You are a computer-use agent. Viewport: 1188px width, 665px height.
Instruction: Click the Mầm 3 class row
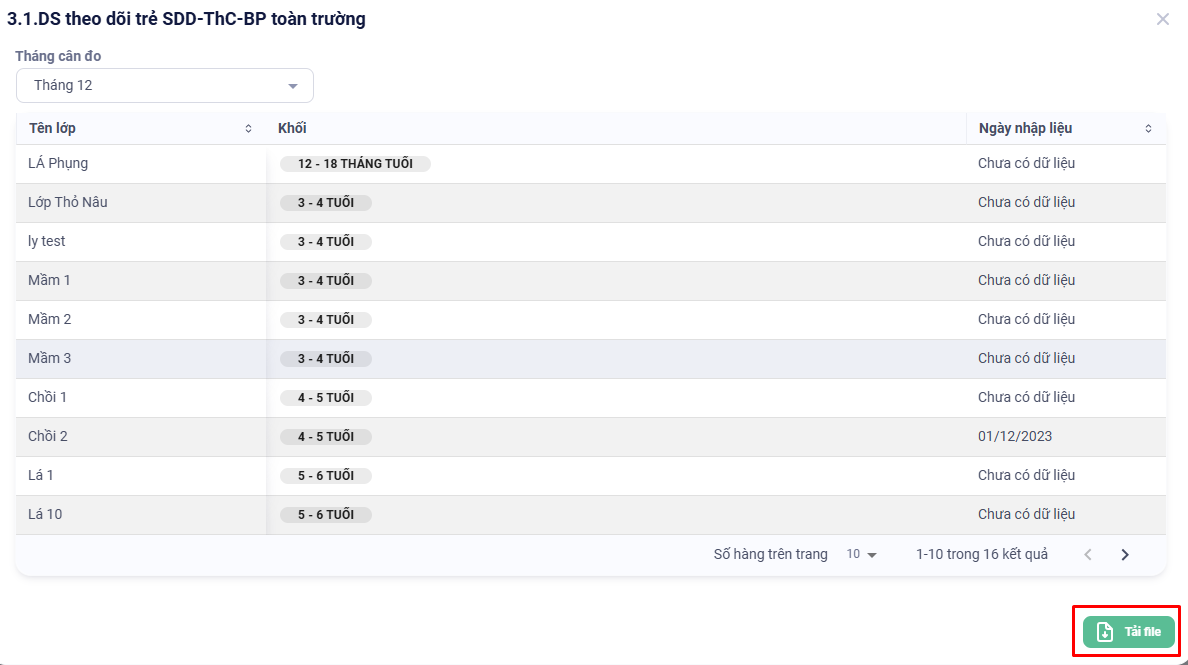(50, 359)
